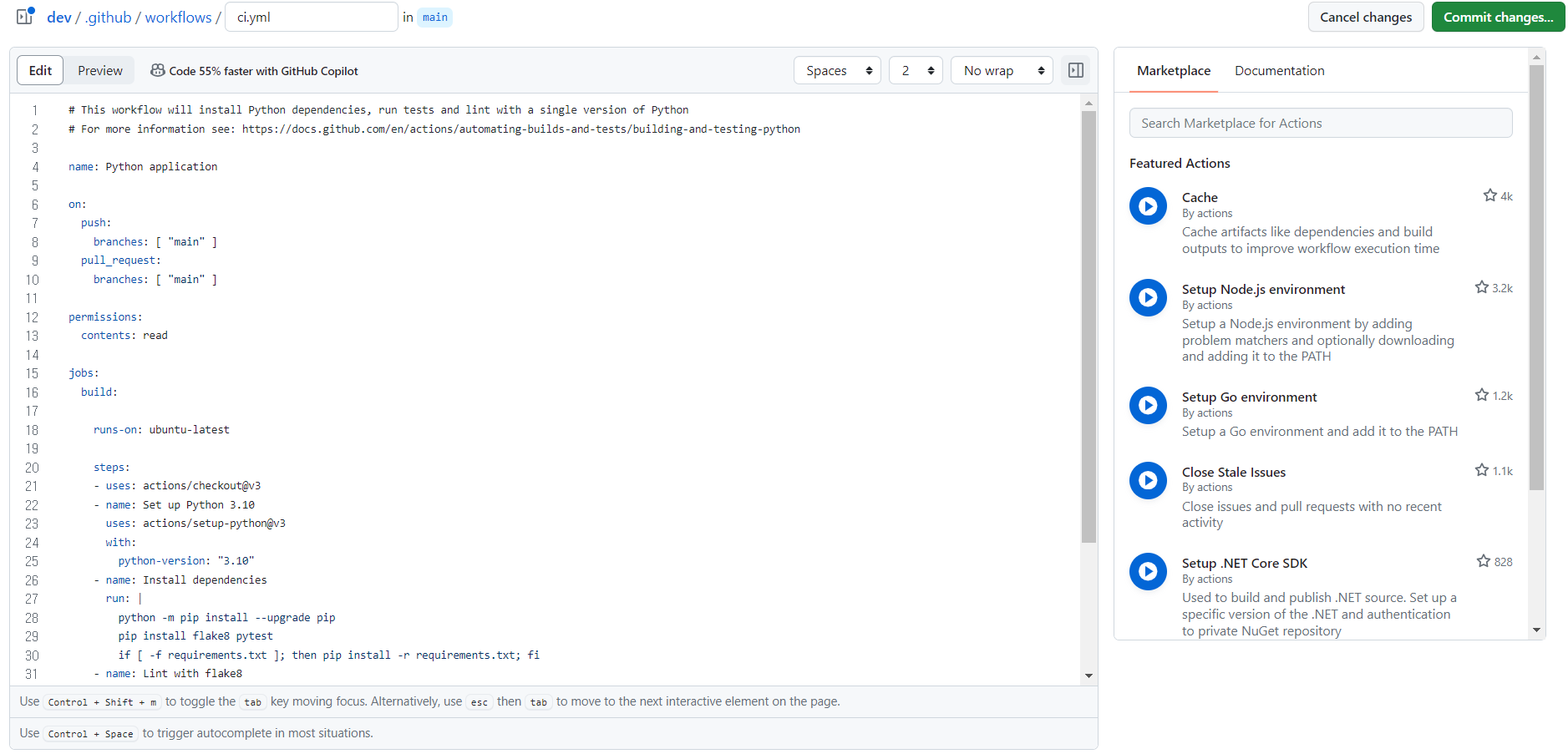The width and height of the screenshot is (1568, 754).
Task: Click the Commit changes button
Action: 1498,17
